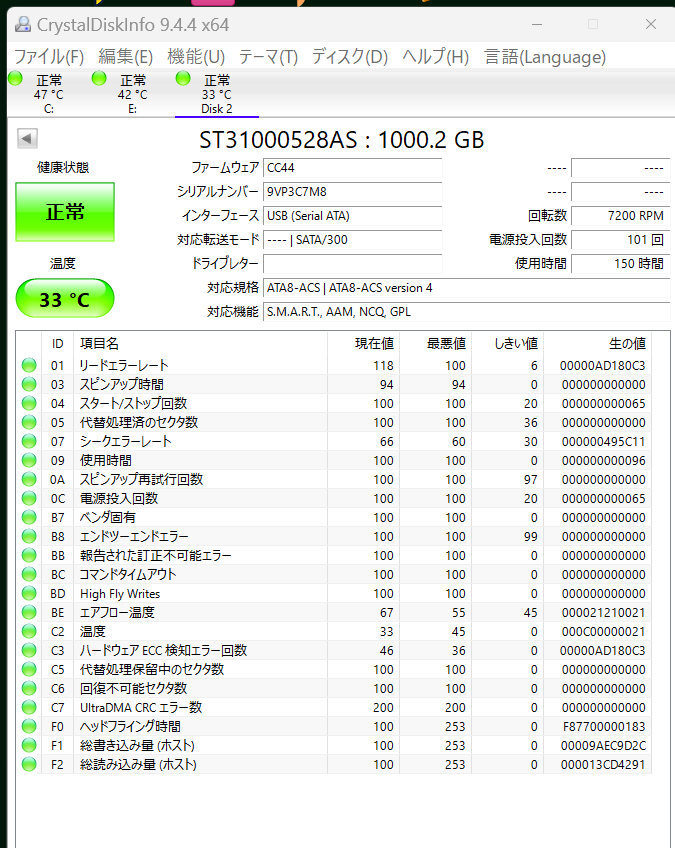Open the 編集(E) menu
The width and height of the screenshot is (675, 848).
click(x=125, y=56)
